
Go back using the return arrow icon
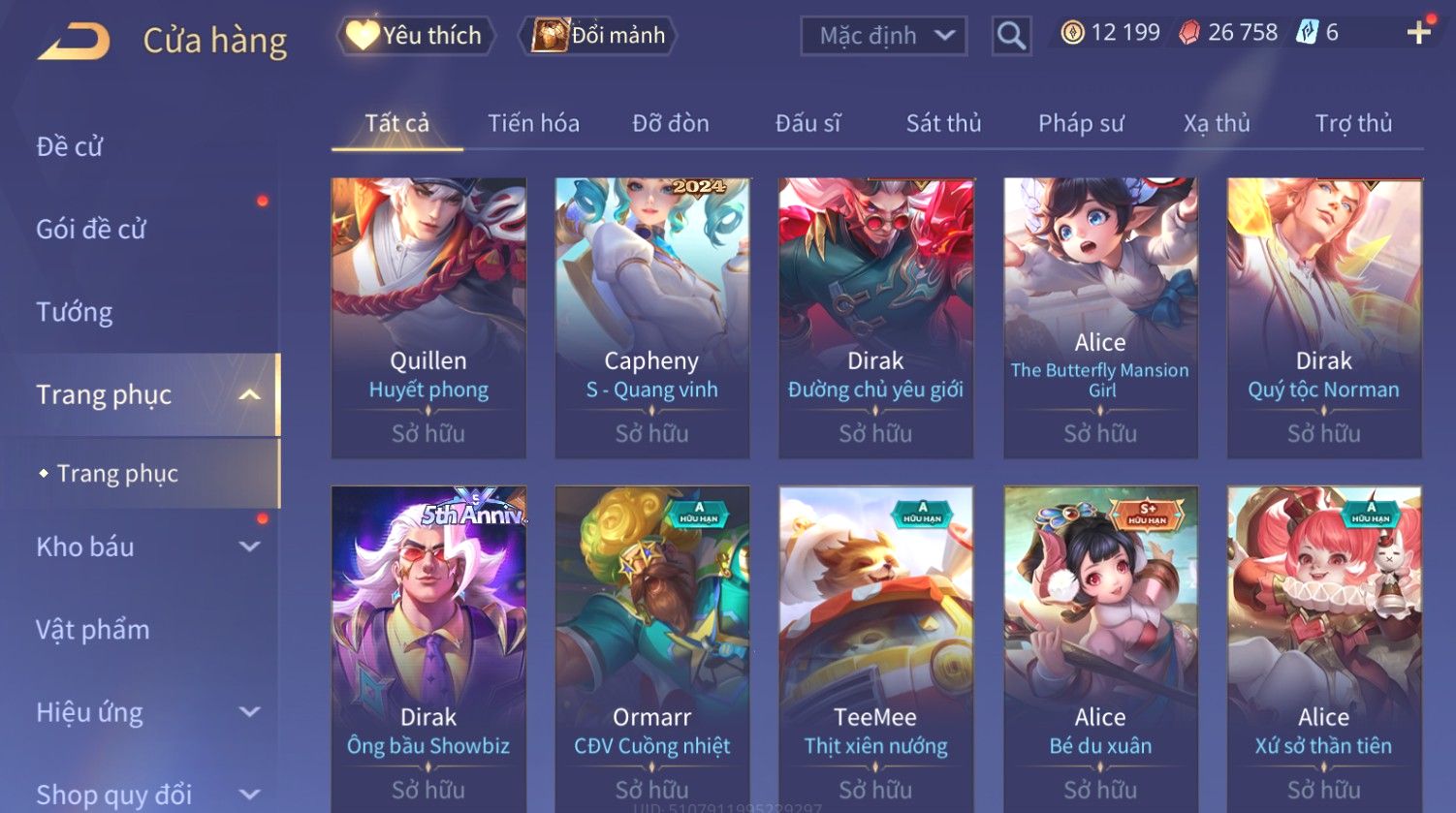(x=74, y=41)
